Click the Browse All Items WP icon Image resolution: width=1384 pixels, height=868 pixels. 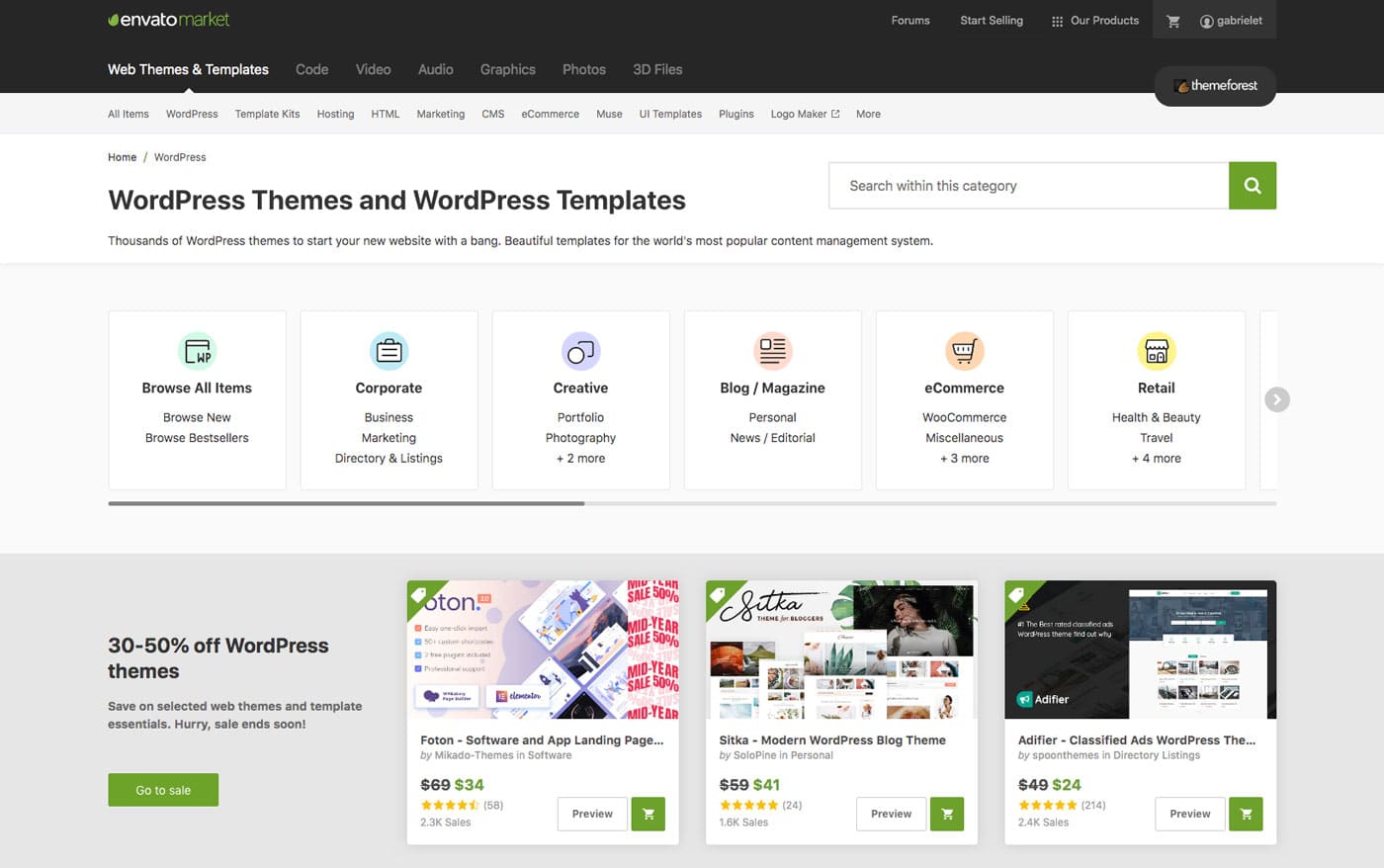197,351
